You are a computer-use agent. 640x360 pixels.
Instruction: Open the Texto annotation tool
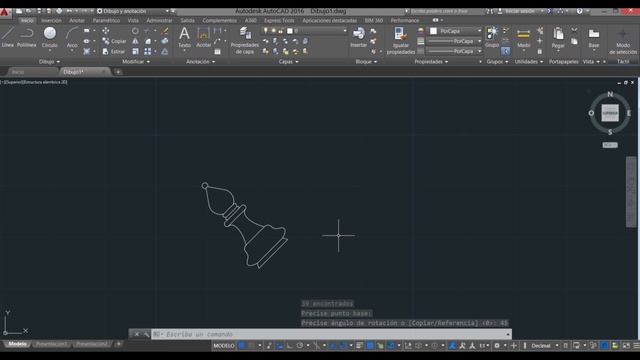[x=184, y=38]
